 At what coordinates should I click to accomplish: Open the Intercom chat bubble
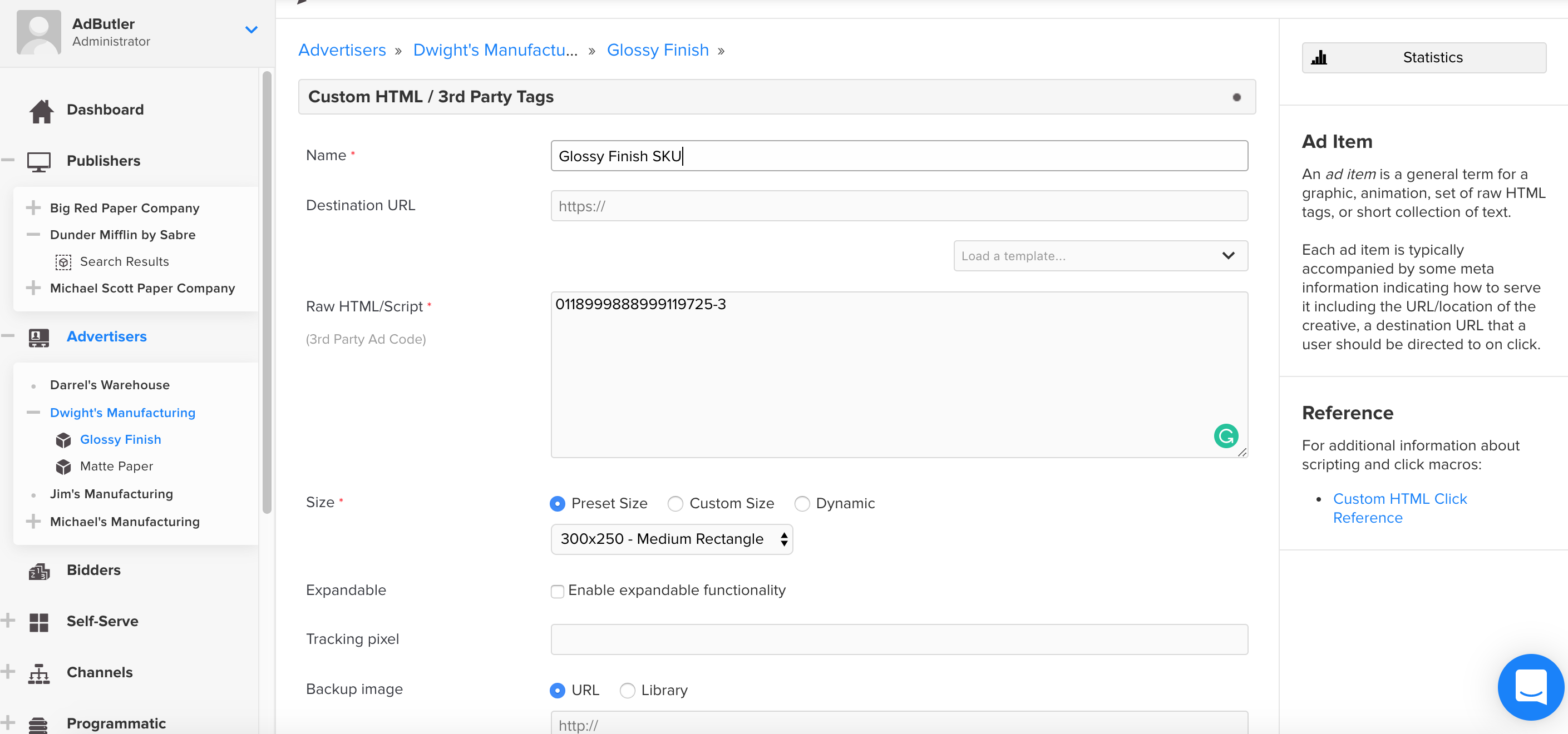(1531, 687)
